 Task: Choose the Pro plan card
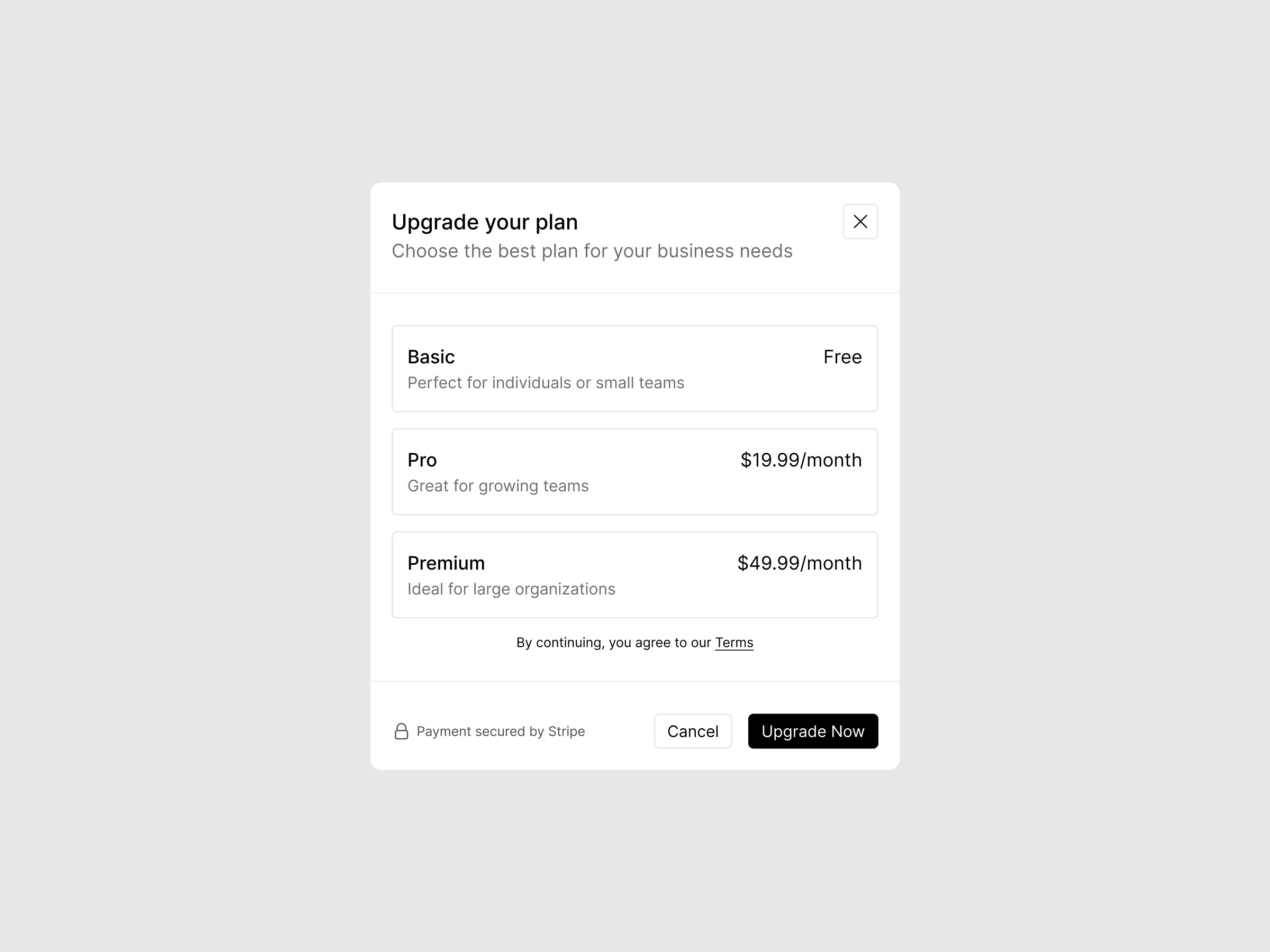tap(634, 472)
